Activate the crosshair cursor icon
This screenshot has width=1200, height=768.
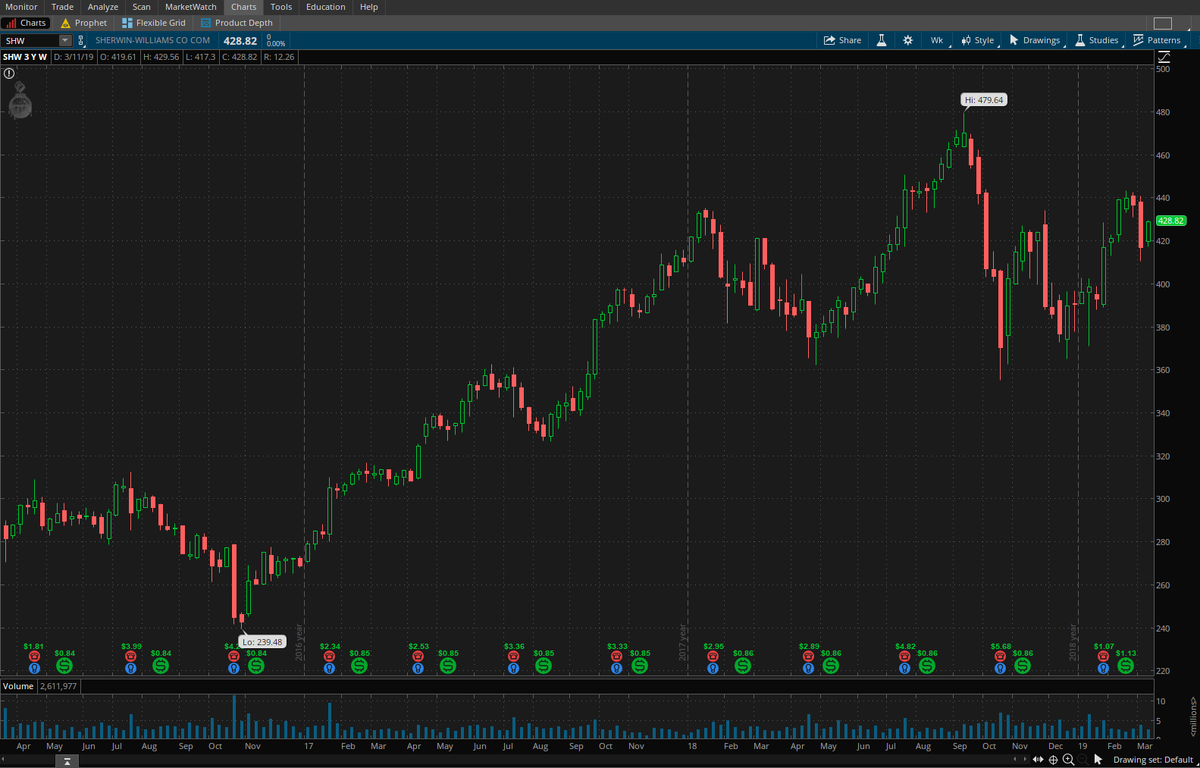pos(1054,760)
